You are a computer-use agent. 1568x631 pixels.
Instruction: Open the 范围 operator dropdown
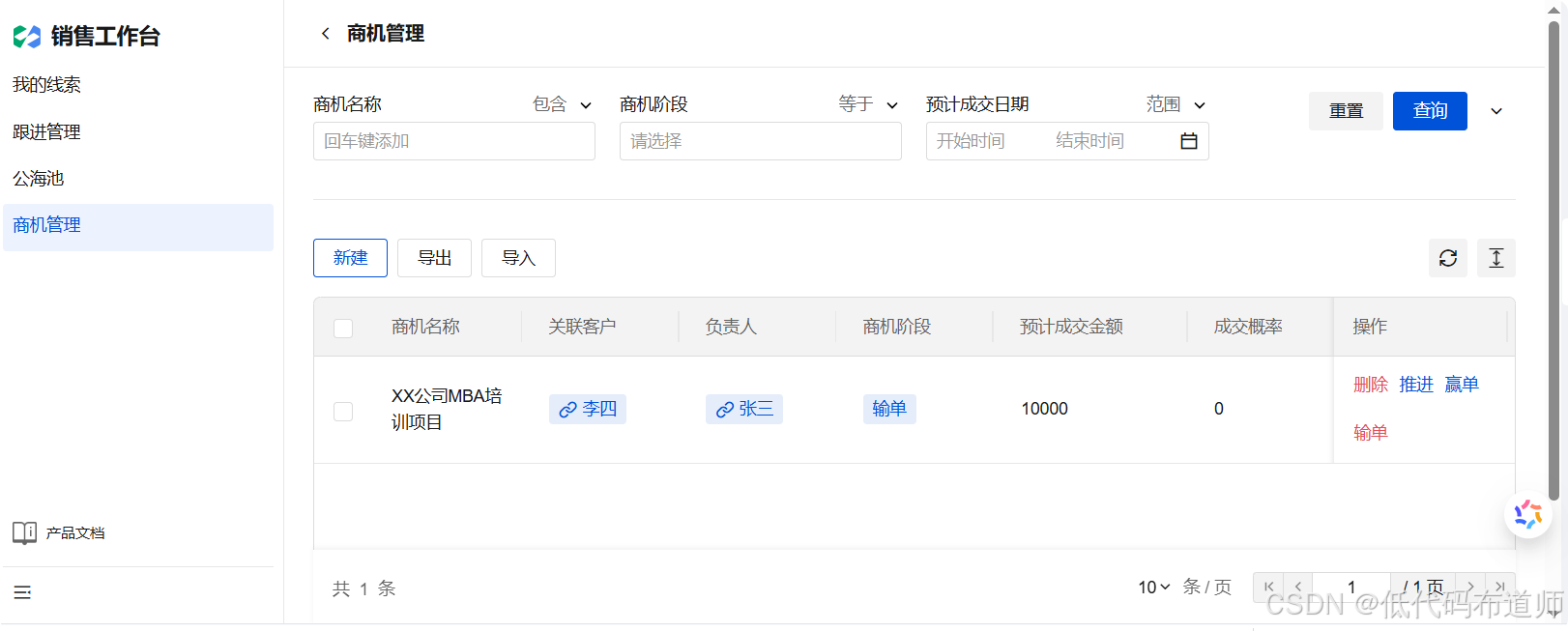coord(1176,104)
